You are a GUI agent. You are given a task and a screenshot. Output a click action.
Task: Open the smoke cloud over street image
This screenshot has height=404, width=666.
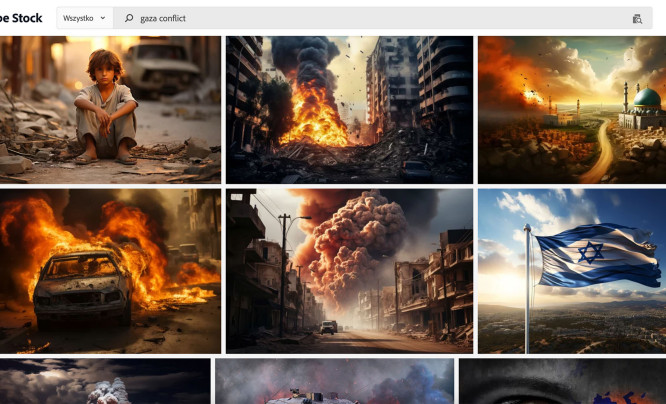click(349, 271)
